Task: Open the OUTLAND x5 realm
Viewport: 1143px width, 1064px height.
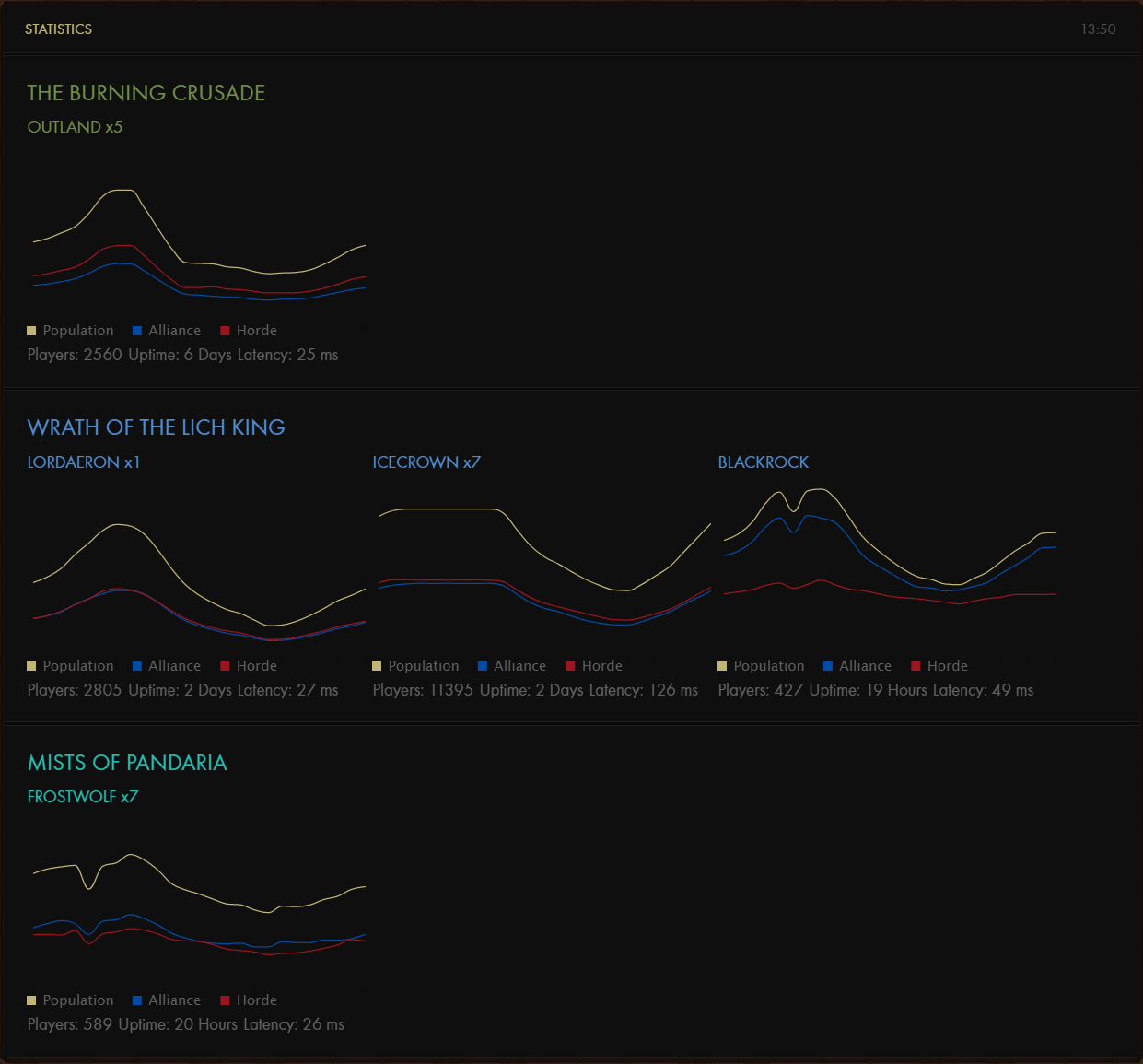Action: 75,127
